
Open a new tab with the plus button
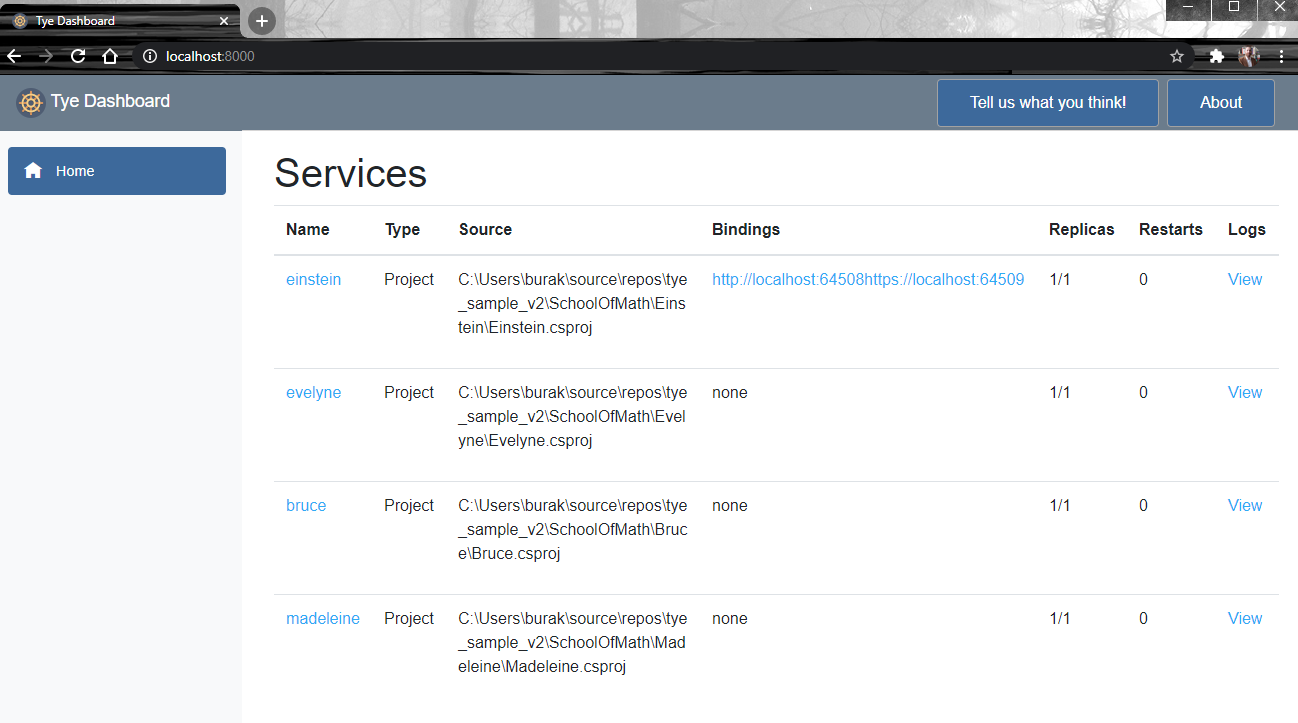coord(261,21)
